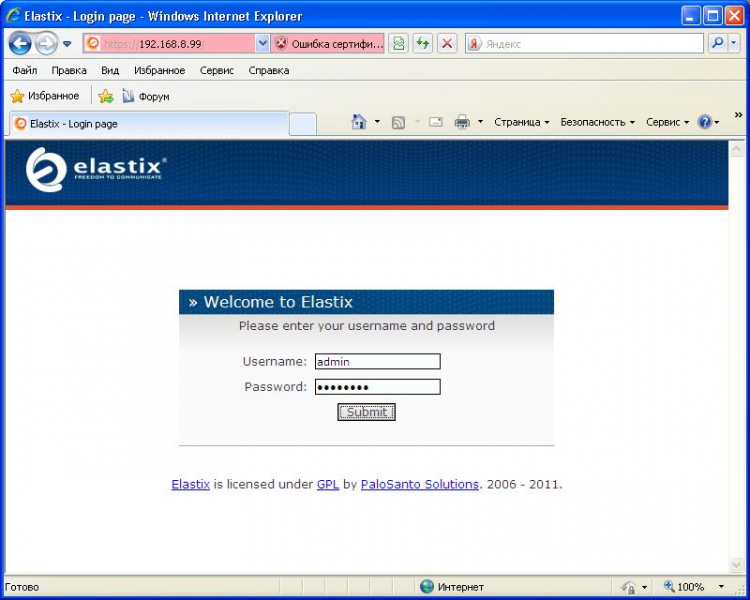The width and height of the screenshot is (750, 600).
Task: Follow the PaloSanto Solutions link
Action: tap(419, 484)
